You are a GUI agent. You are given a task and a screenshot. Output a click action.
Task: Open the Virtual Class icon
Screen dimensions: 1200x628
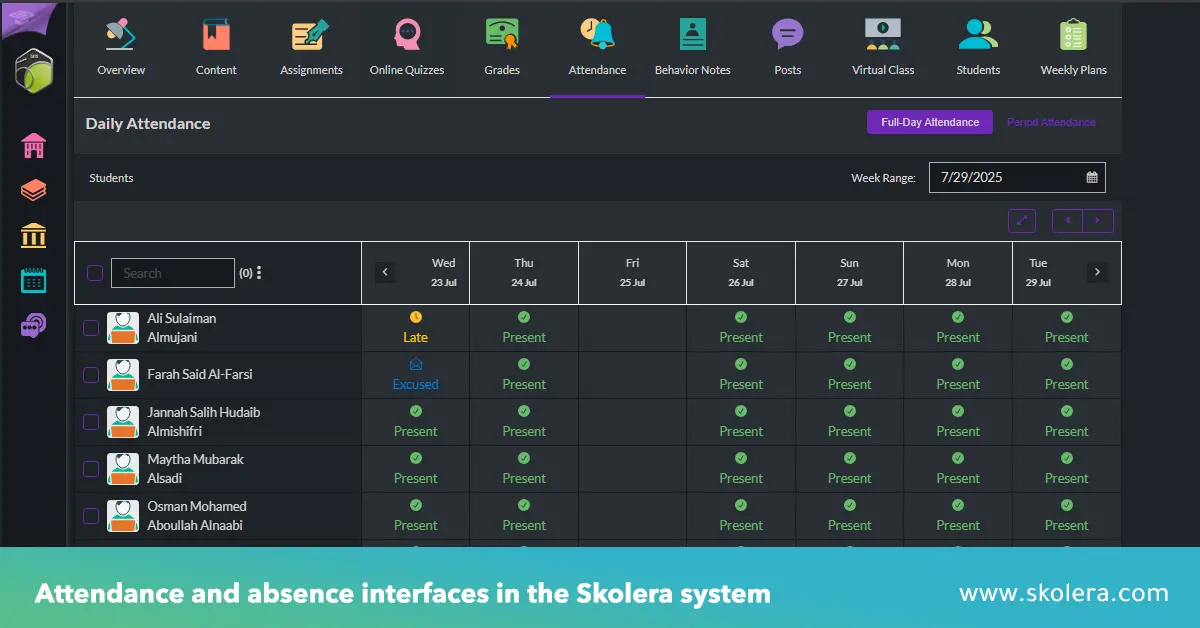tap(882, 35)
